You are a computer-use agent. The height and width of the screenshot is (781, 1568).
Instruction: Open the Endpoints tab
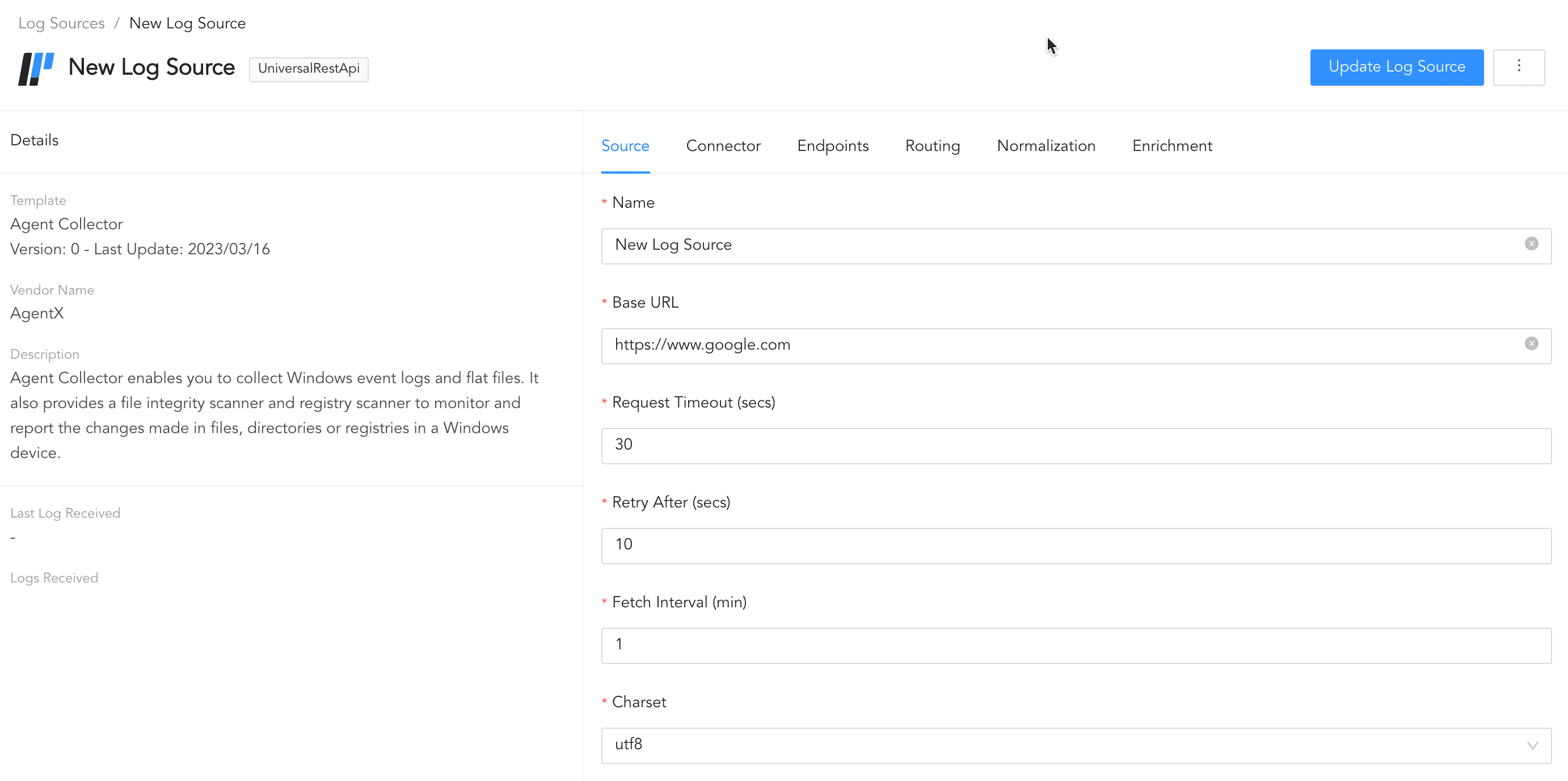(832, 146)
